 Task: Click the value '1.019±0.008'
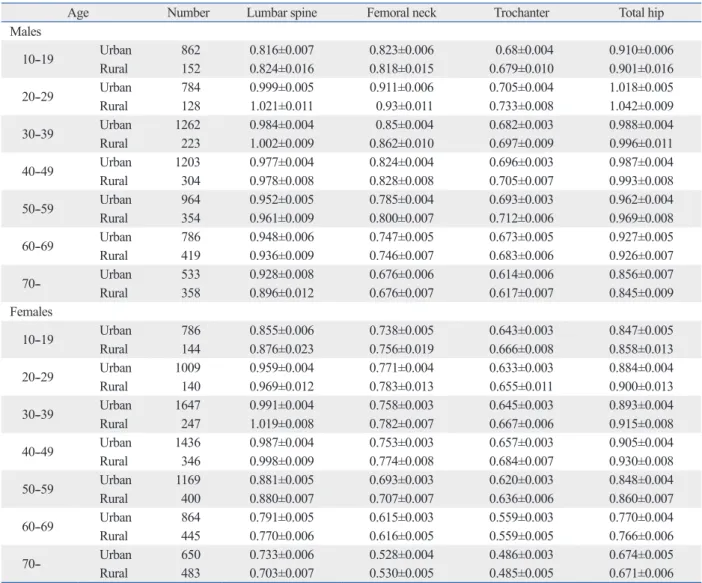tap(282, 424)
